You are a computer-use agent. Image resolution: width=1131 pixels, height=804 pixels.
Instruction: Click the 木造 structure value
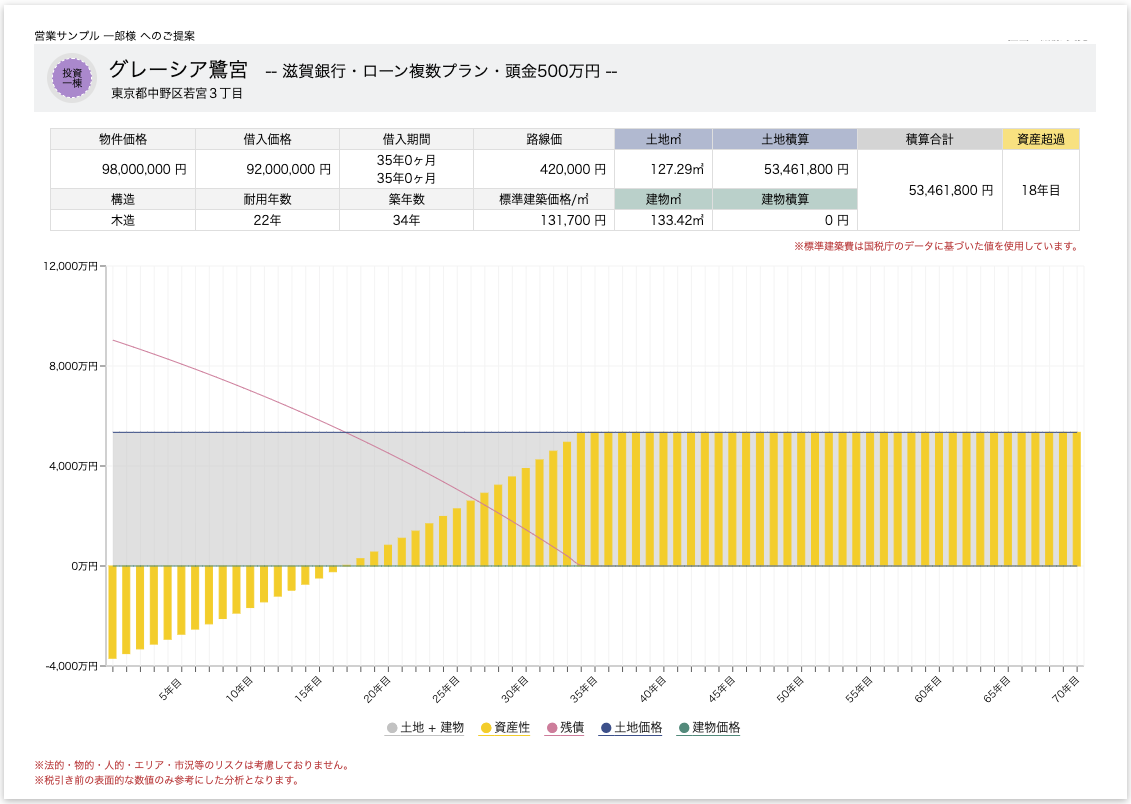tap(123, 220)
